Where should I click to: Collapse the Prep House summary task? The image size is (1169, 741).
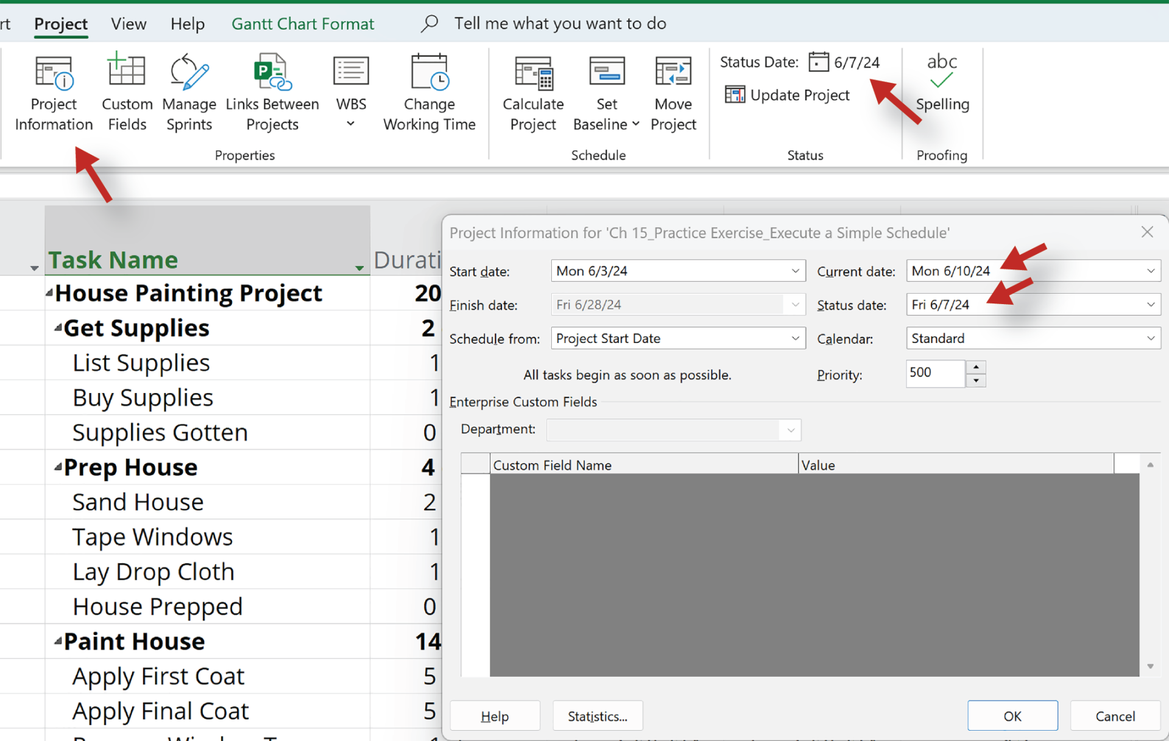(58, 467)
